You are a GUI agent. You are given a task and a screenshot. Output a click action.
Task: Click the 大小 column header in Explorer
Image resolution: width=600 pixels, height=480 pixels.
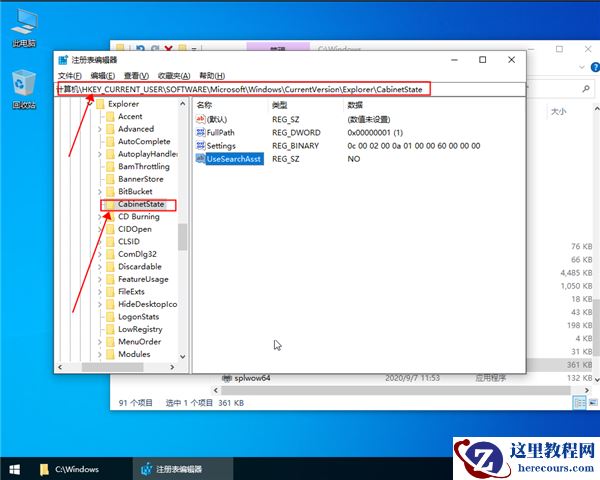[x=559, y=111]
